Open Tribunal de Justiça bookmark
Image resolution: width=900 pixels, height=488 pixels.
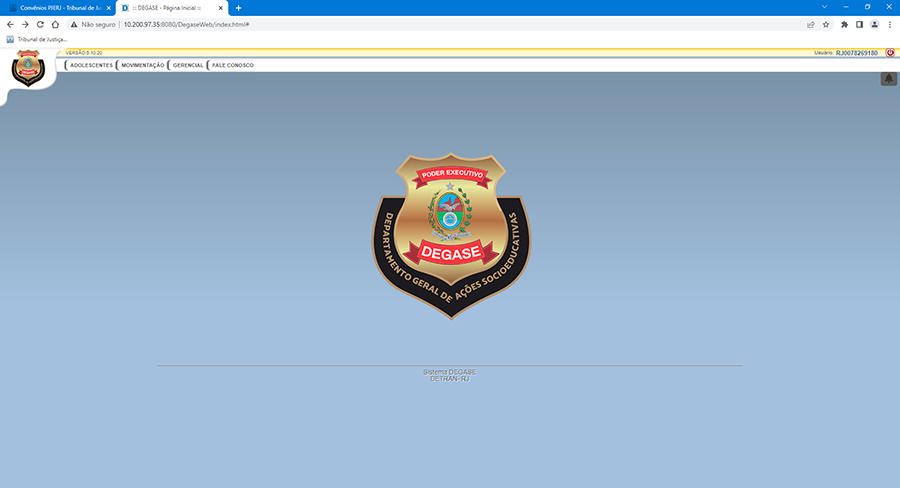pyautogui.click(x=37, y=39)
